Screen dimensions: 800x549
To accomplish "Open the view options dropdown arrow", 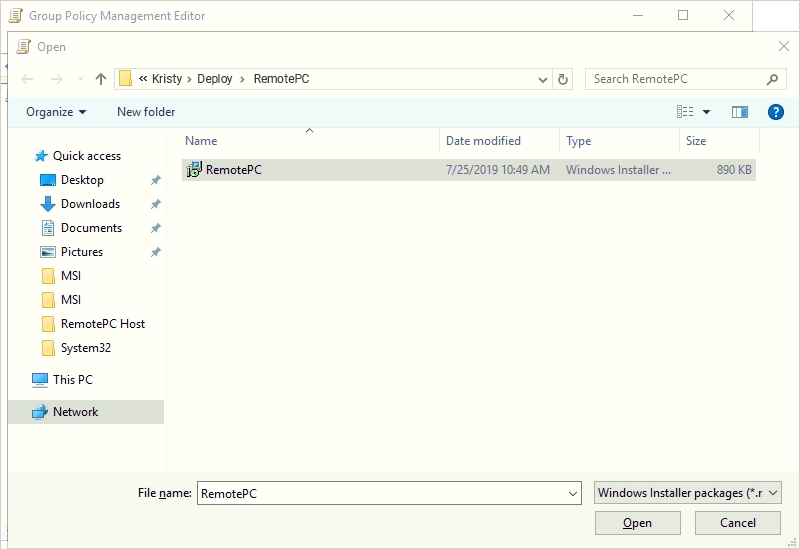I will tap(706, 112).
